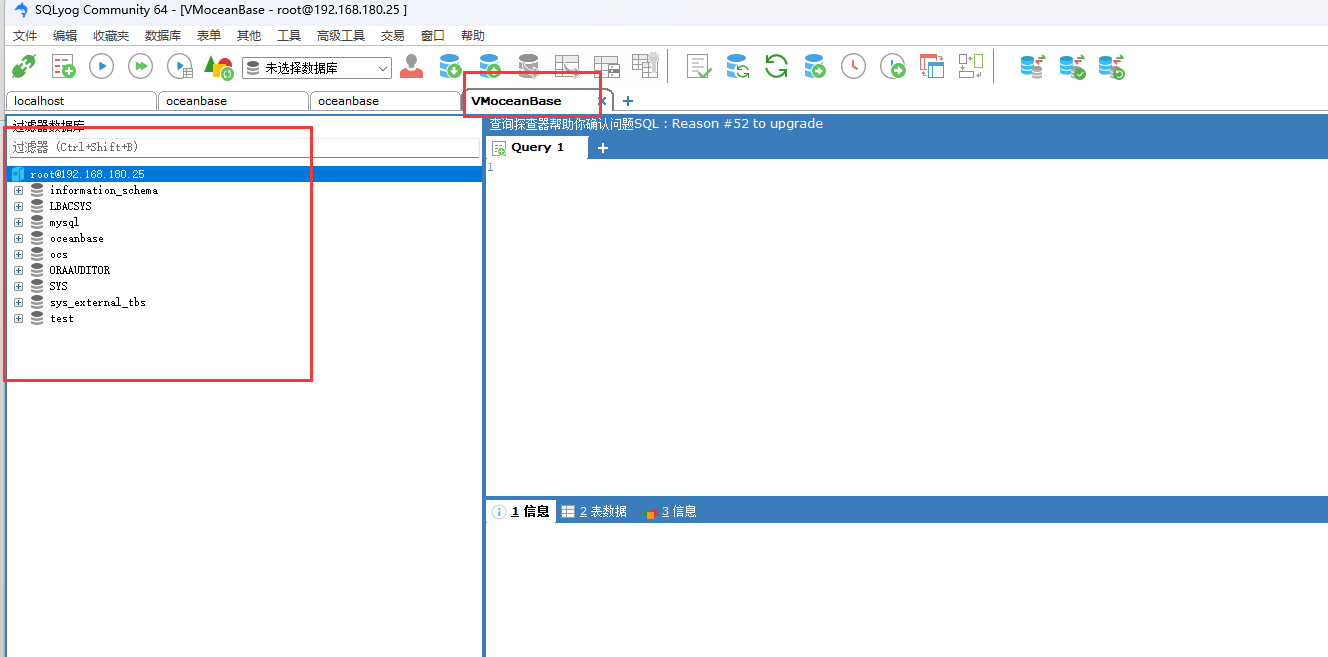1328x657 pixels.
Task: Click the green plug new connection icon
Action: 24,67
